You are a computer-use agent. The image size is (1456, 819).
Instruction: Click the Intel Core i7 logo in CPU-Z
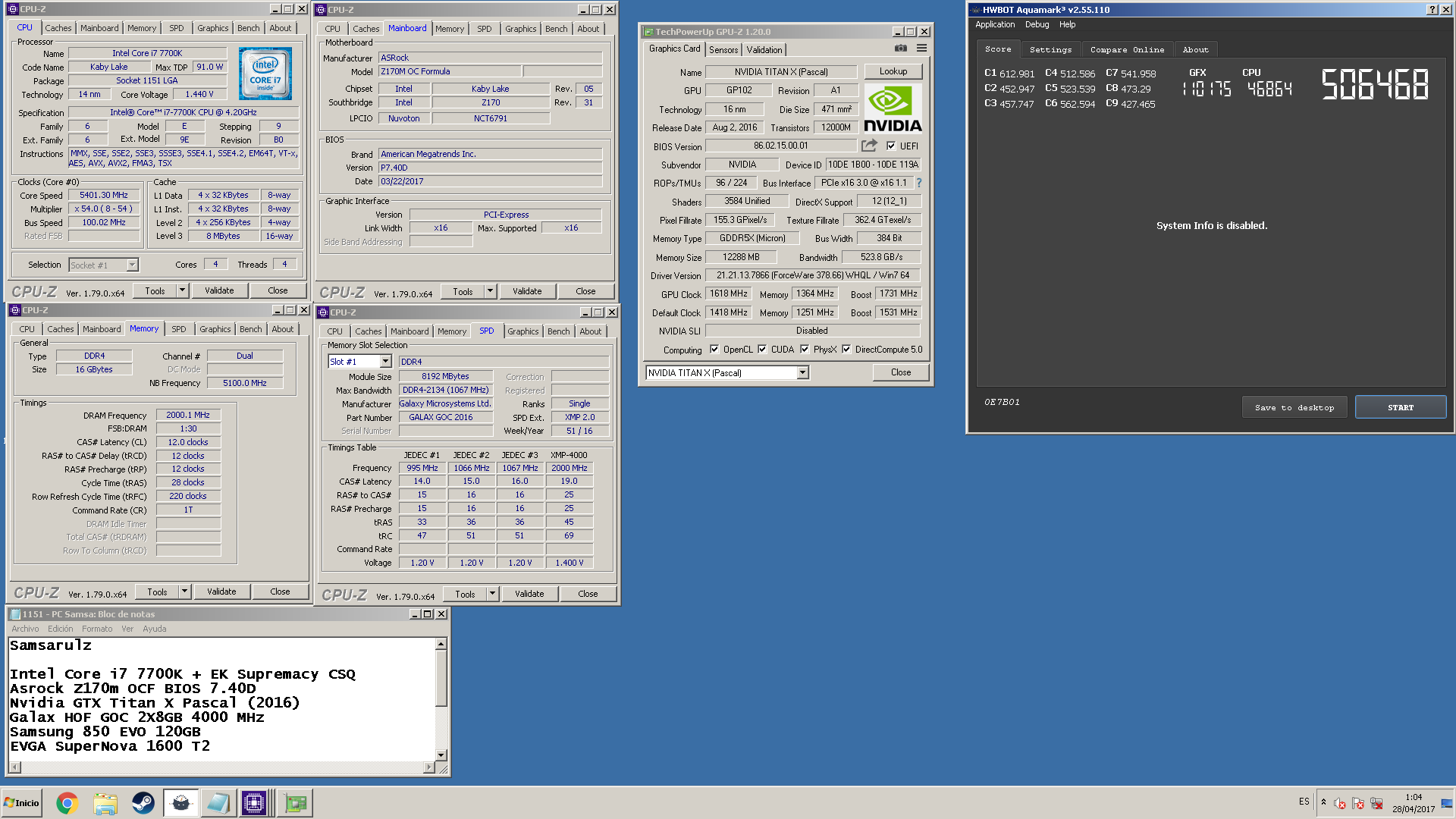[x=265, y=74]
